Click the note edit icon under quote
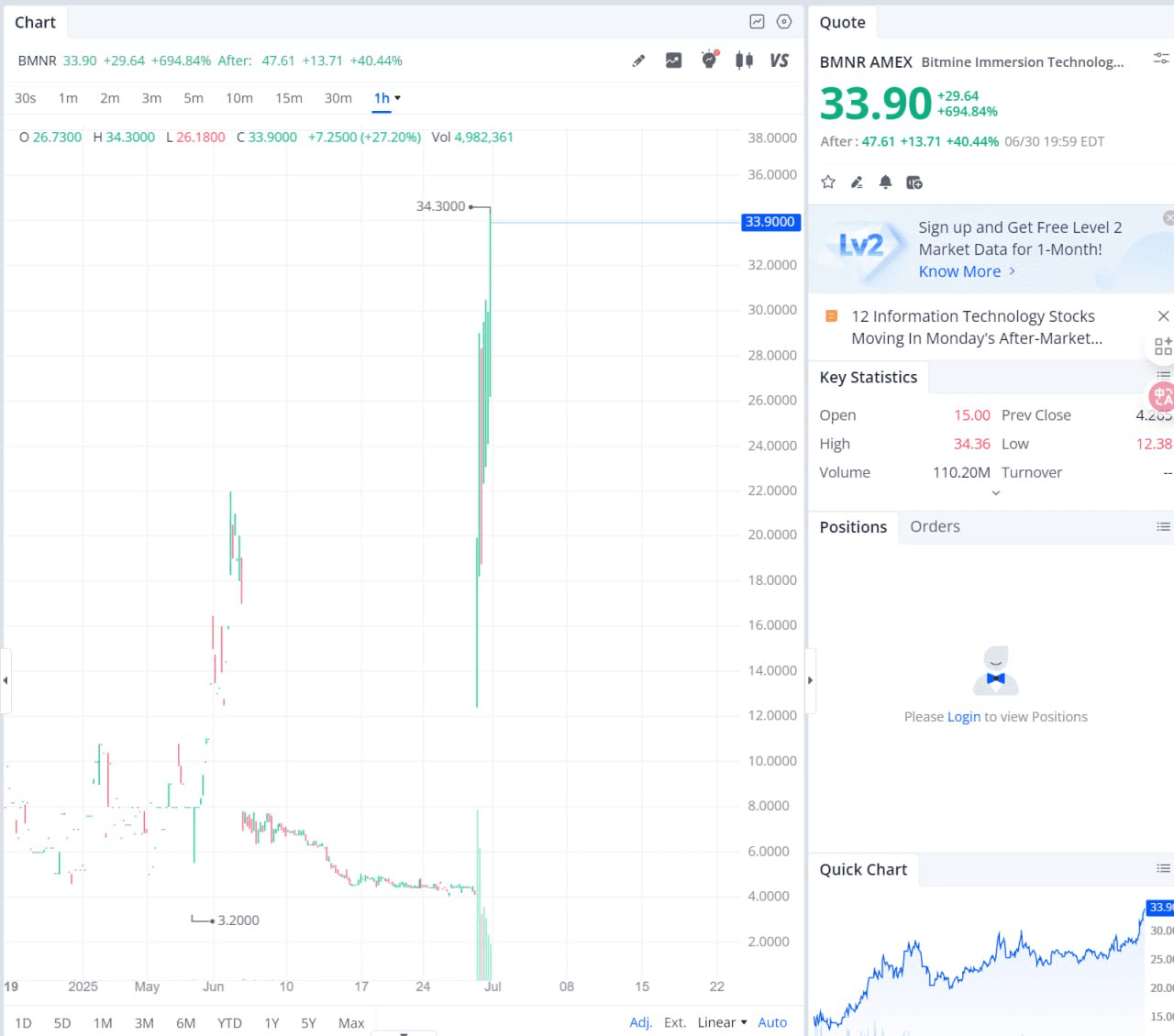The width and height of the screenshot is (1174, 1036). pyautogui.click(x=857, y=182)
